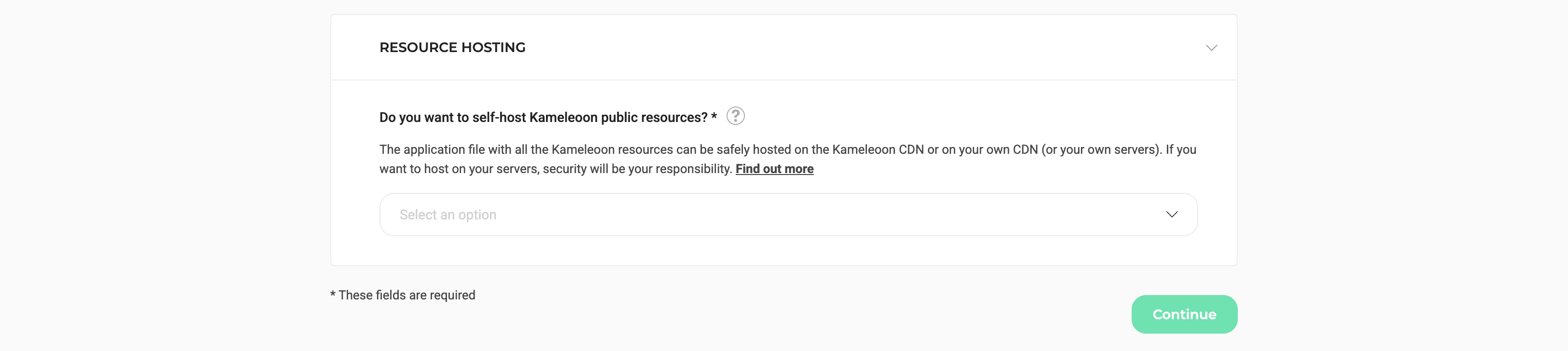1568x351 pixels.
Task: Click the dropdown arrow inside the select field
Action: point(1171,214)
